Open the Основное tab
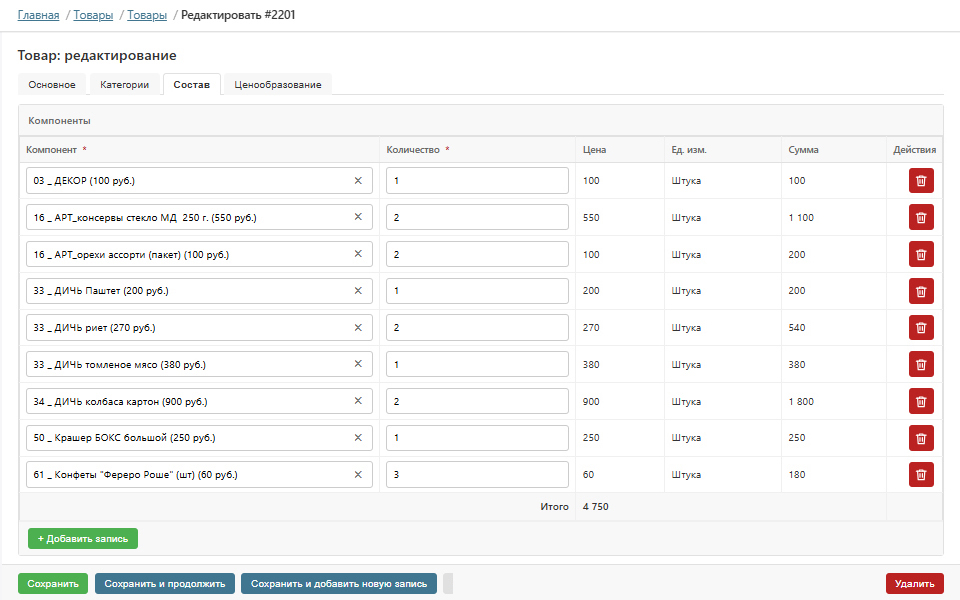Screen dimensions: 960x600 click(52, 84)
